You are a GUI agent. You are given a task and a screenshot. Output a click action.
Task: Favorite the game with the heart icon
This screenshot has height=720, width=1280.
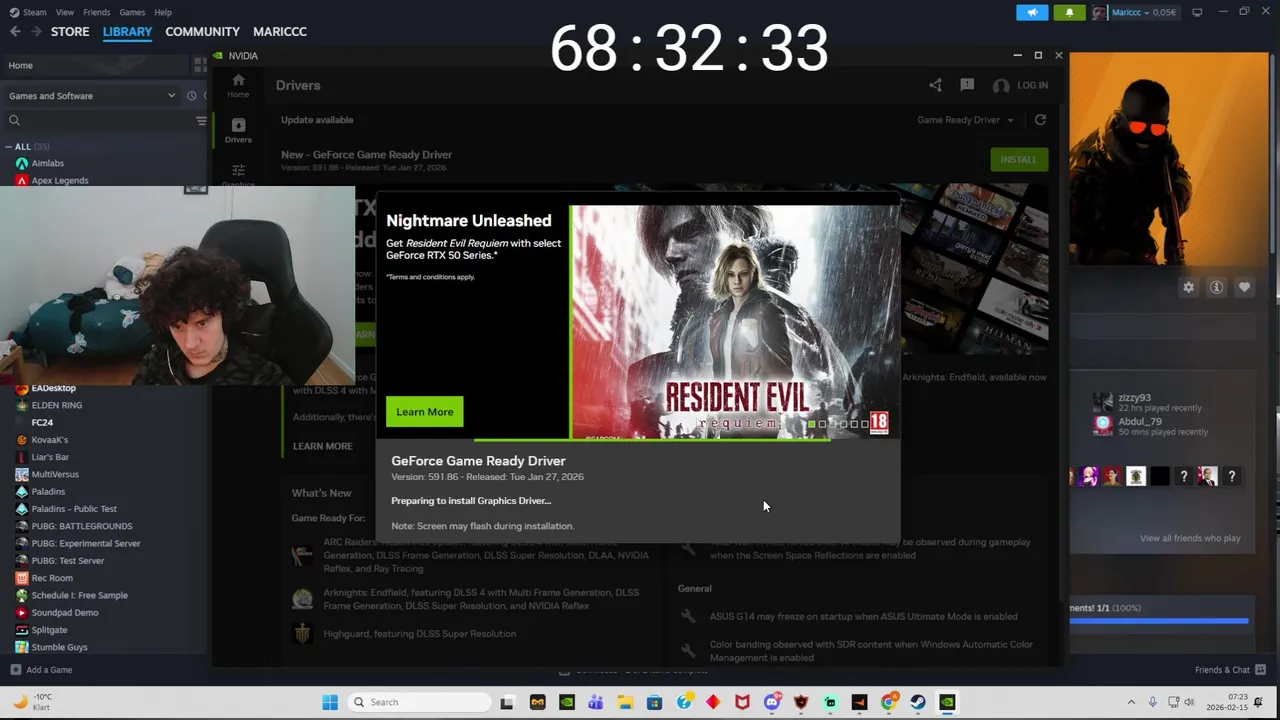pos(1244,287)
